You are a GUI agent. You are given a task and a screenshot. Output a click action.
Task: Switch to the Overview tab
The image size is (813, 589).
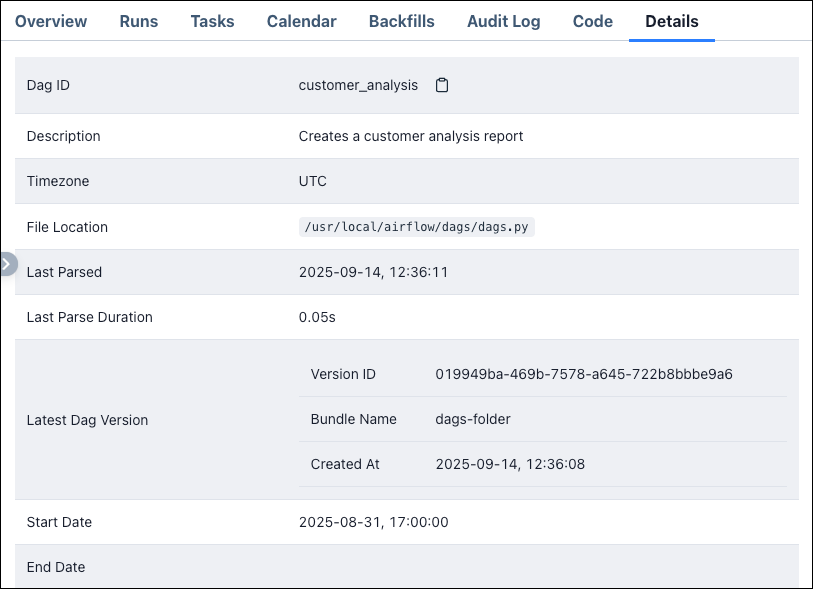(x=51, y=21)
